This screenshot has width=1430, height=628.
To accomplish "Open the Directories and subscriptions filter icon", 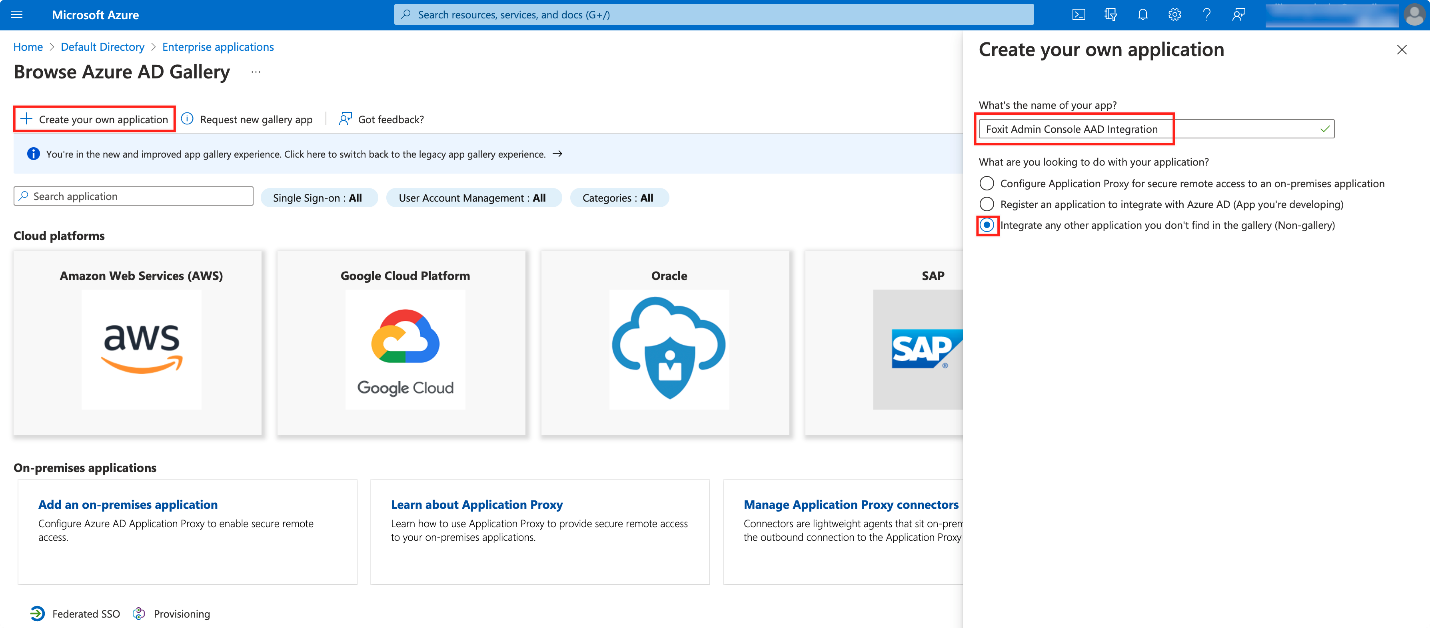I will tap(1110, 14).
